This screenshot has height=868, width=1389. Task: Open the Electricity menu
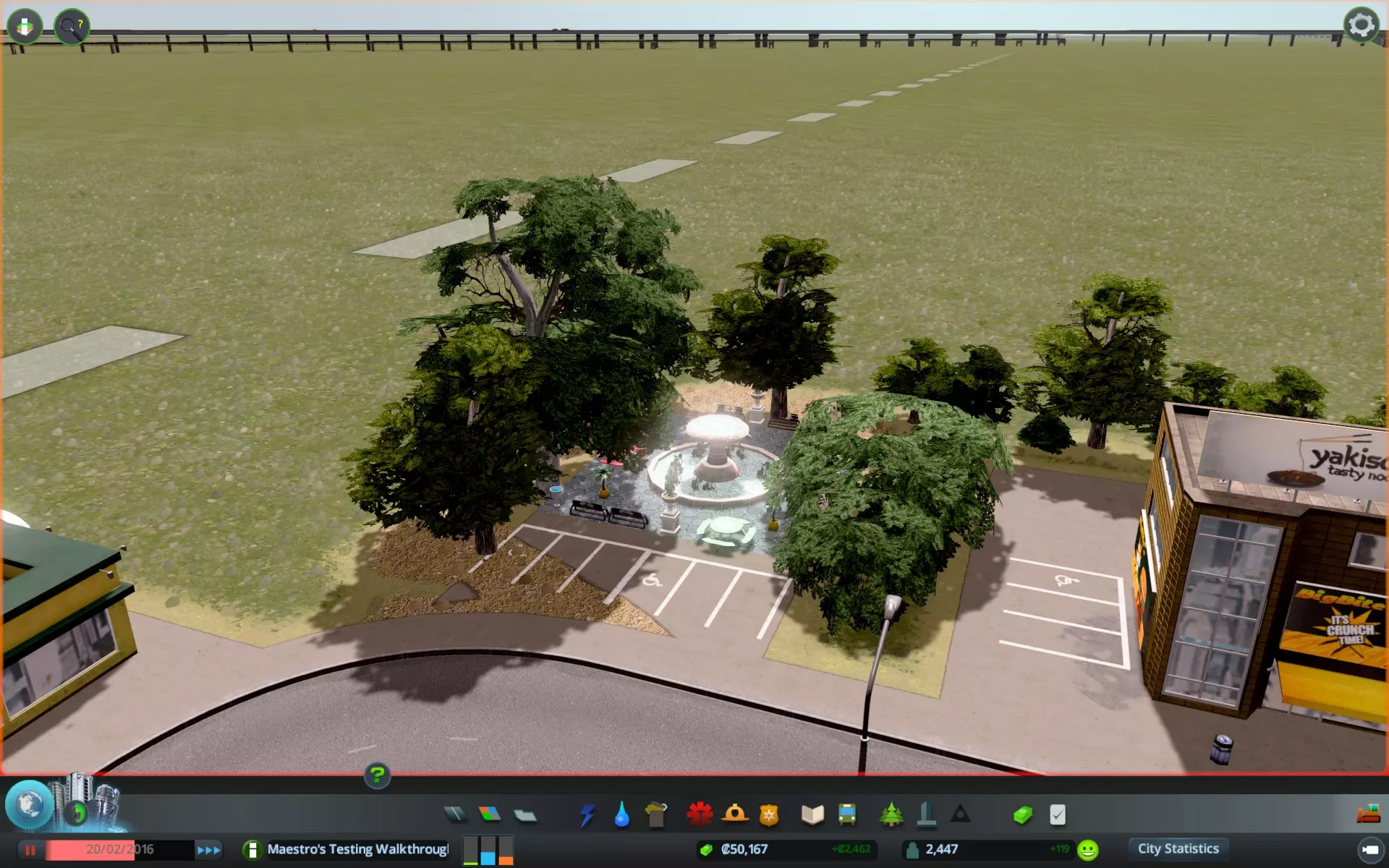[587, 814]
